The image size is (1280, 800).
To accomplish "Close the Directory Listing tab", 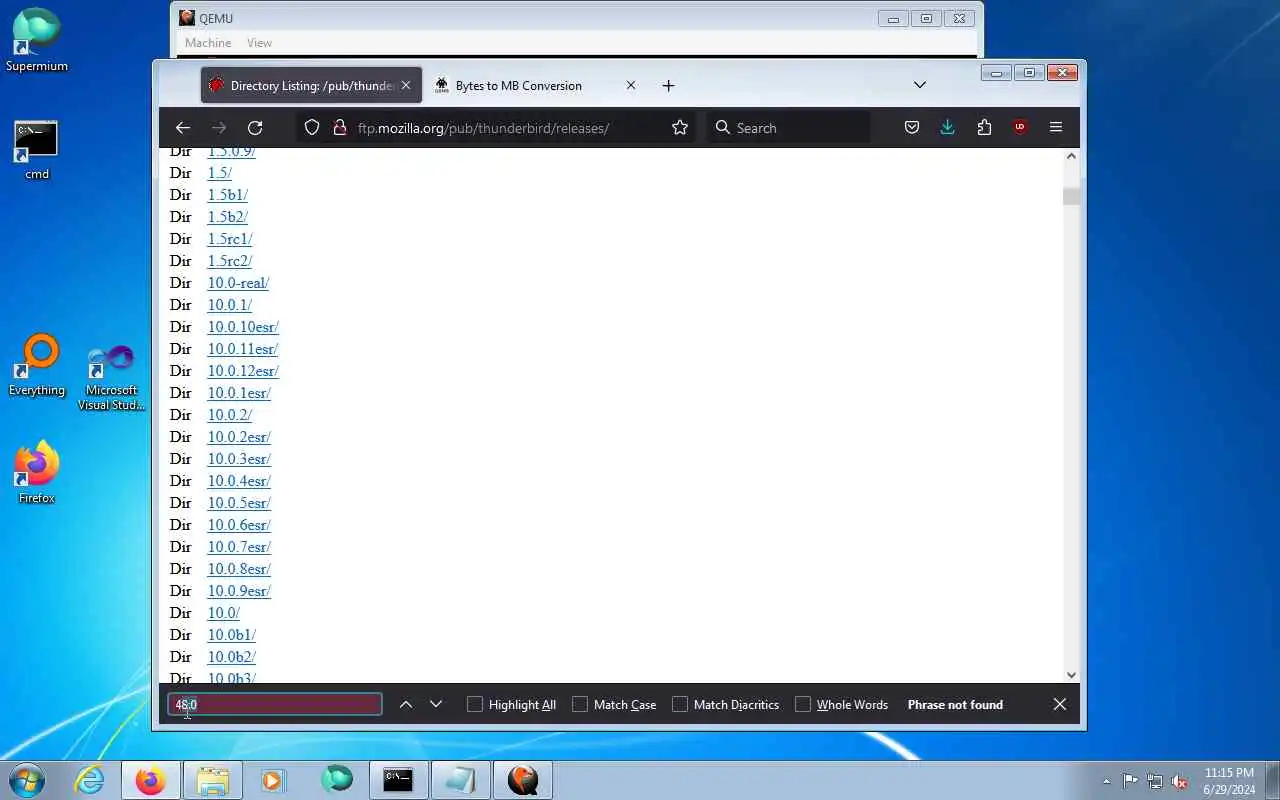I will pyautogui.click(x=406, y=86).
